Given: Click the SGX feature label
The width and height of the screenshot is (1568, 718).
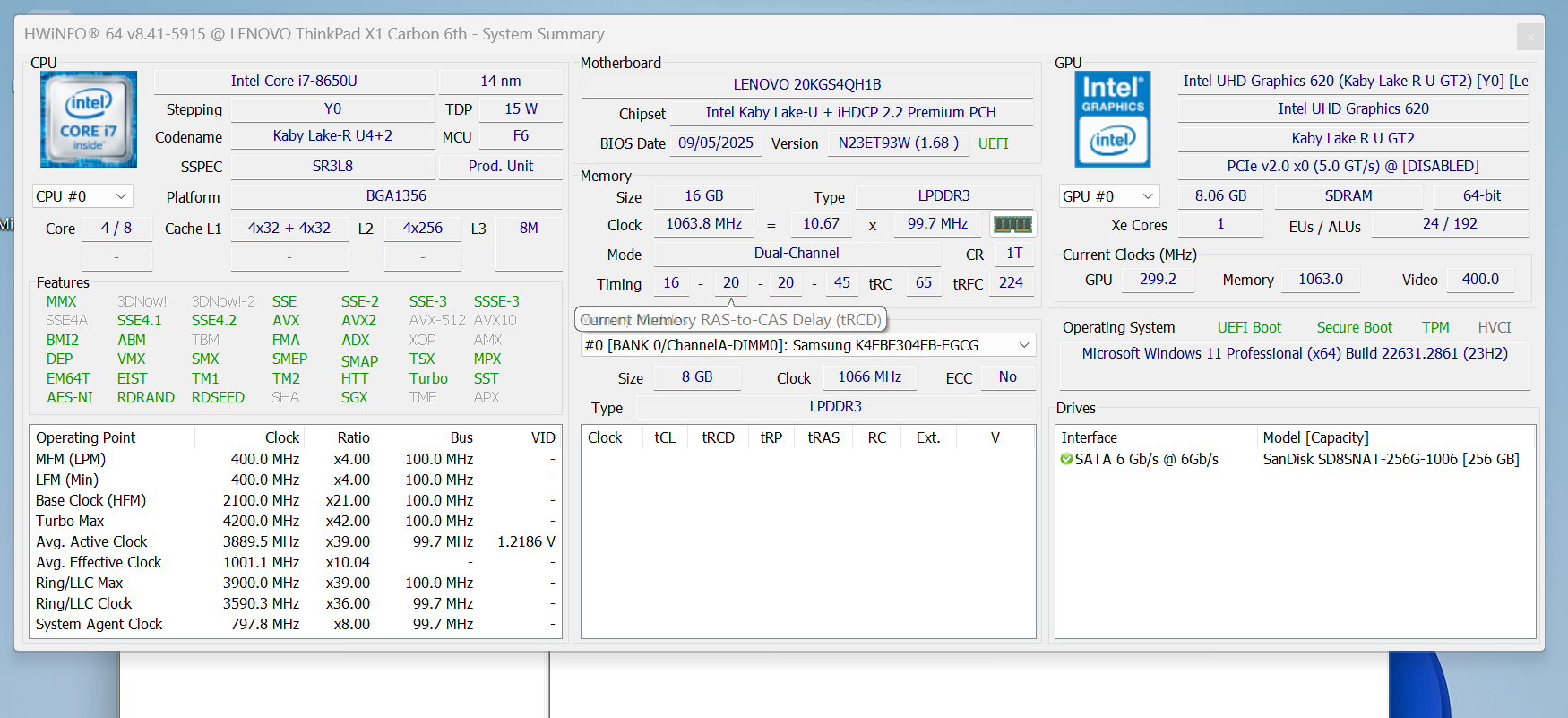Looking at the screenshot, I should point(354,397).
